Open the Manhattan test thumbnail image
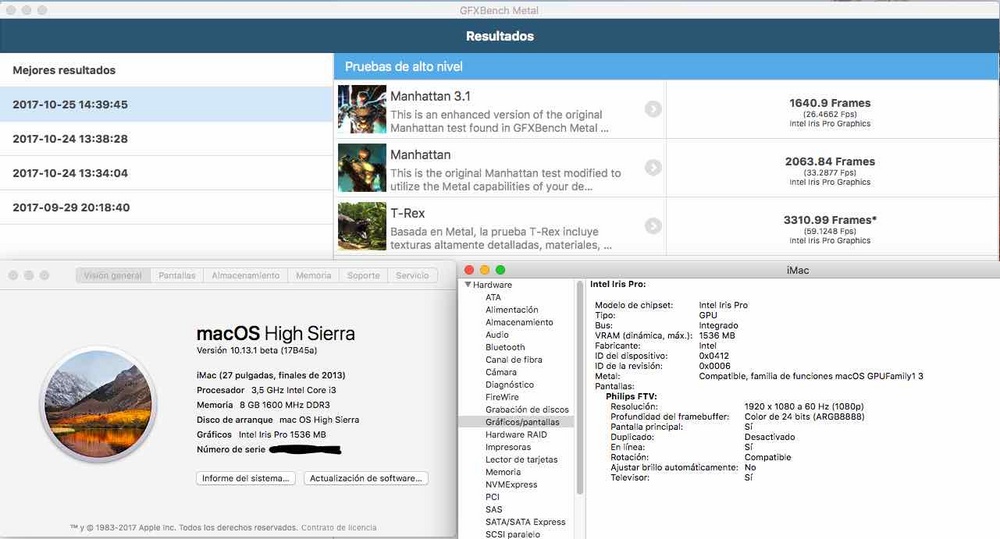 click(x=362, y=168)
